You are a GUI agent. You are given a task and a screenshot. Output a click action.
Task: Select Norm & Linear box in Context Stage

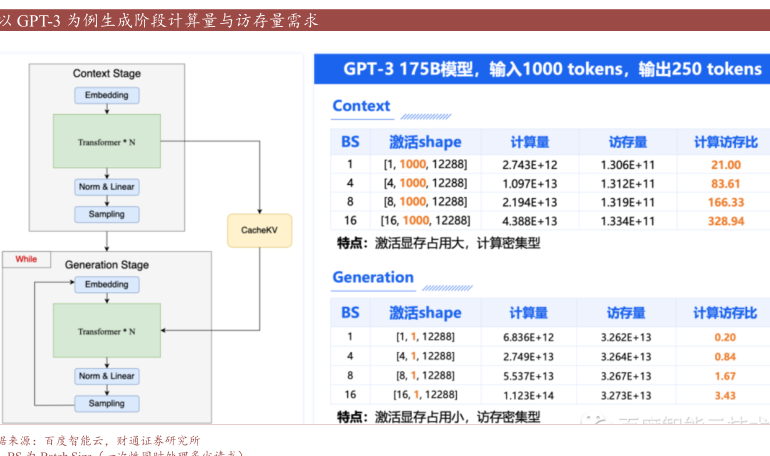point(107,187)
